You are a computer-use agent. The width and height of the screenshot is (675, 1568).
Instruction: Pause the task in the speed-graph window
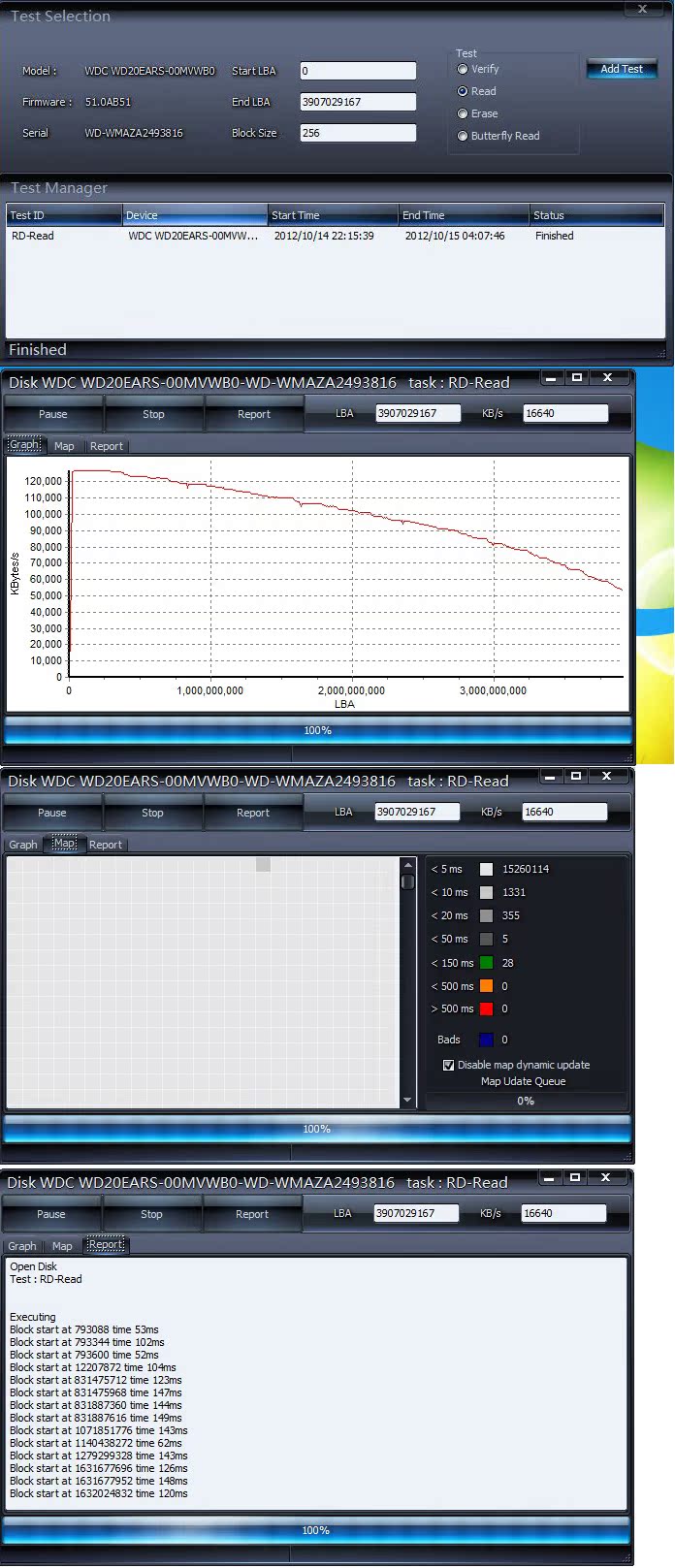coord(53,414)
